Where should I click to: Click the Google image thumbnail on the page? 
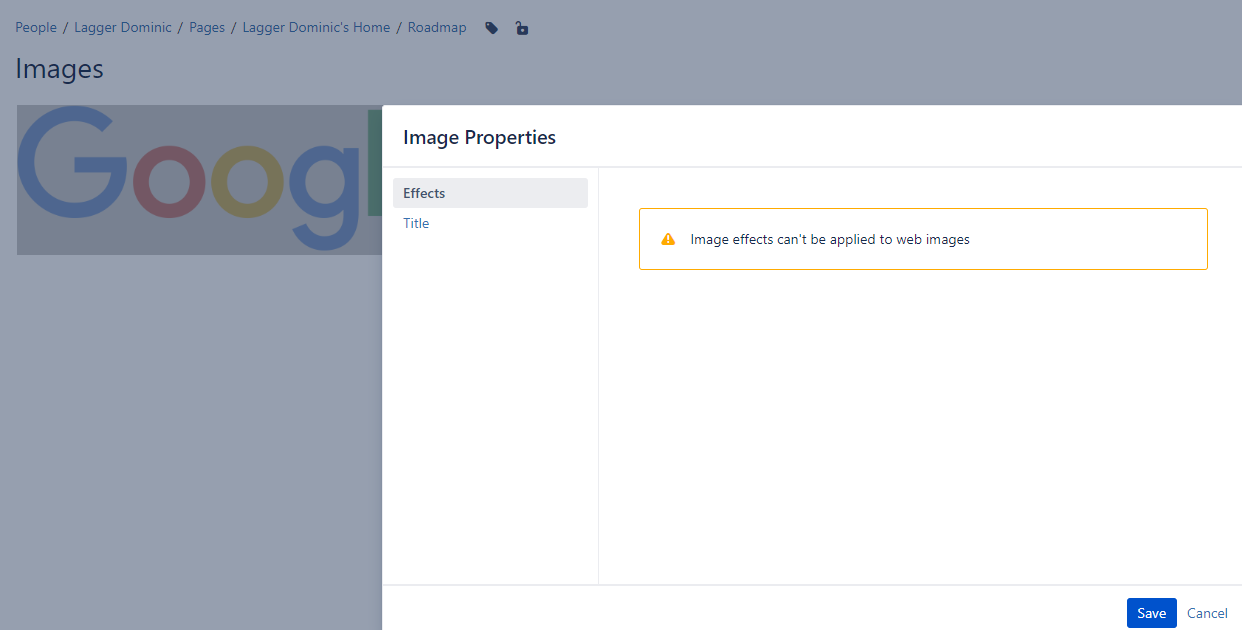point(190,180)
